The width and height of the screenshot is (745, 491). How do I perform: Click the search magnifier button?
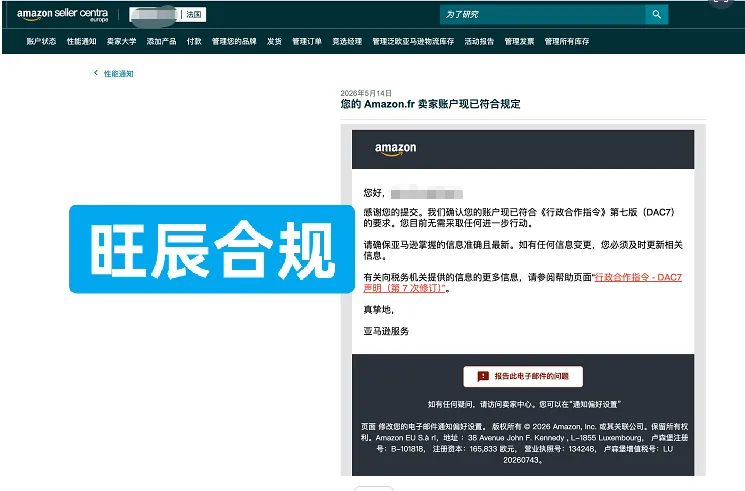point(657,14)
